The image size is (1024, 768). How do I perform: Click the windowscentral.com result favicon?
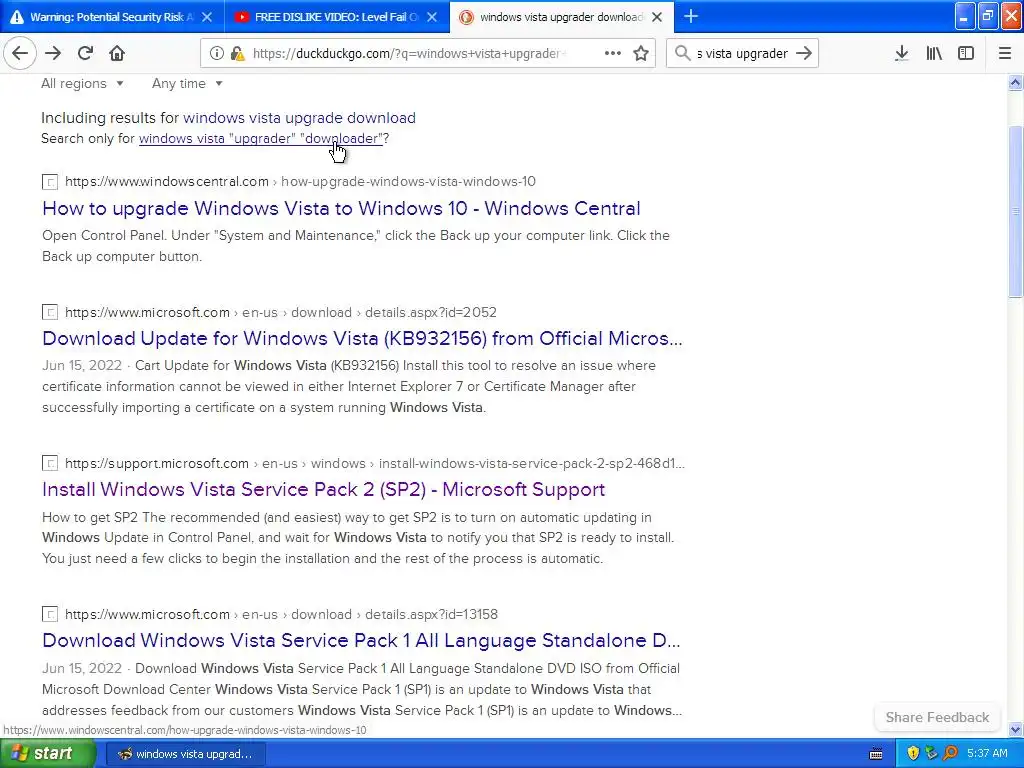[x=50, y=182]
